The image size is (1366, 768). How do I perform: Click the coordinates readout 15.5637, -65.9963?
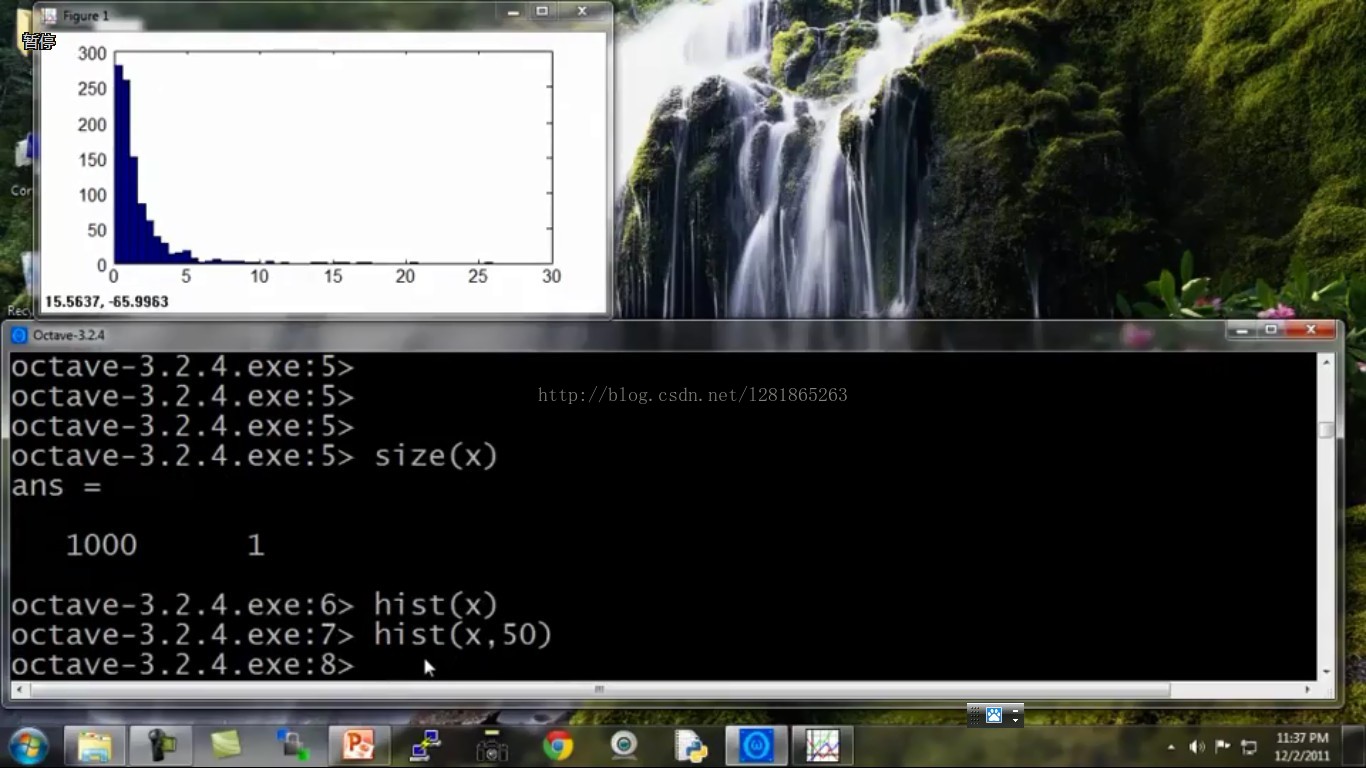click(x=106, y=302)
